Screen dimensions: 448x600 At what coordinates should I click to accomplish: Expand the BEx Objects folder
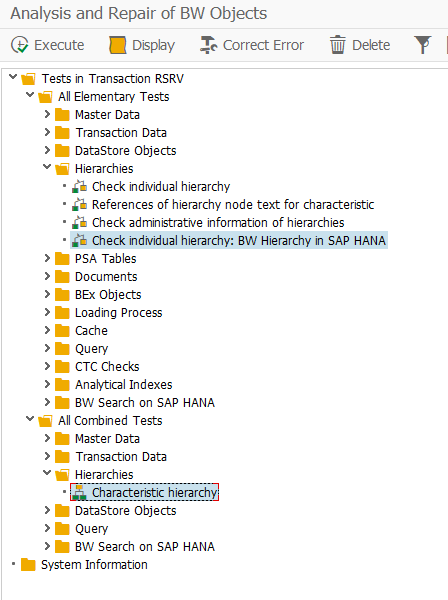[x=47, y=294]
